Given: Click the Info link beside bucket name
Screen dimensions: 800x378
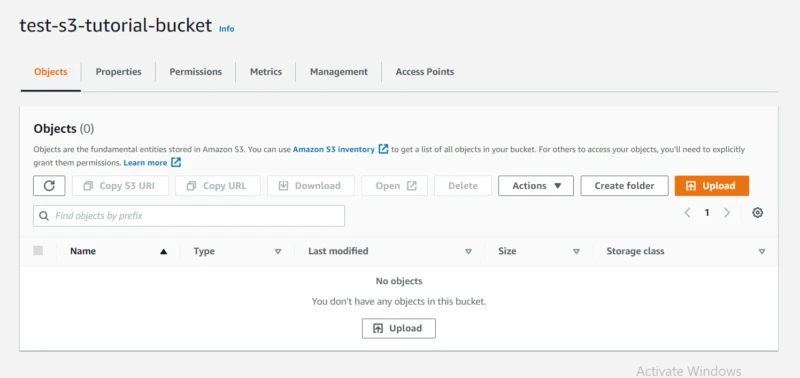Looking at the screenshot, I should tap(227, 29).
